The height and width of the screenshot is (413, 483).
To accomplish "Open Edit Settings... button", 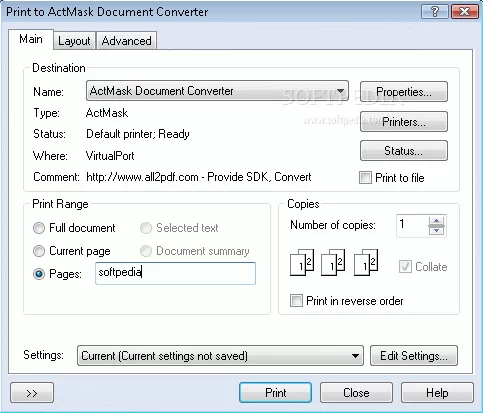I will coord(414,356).
